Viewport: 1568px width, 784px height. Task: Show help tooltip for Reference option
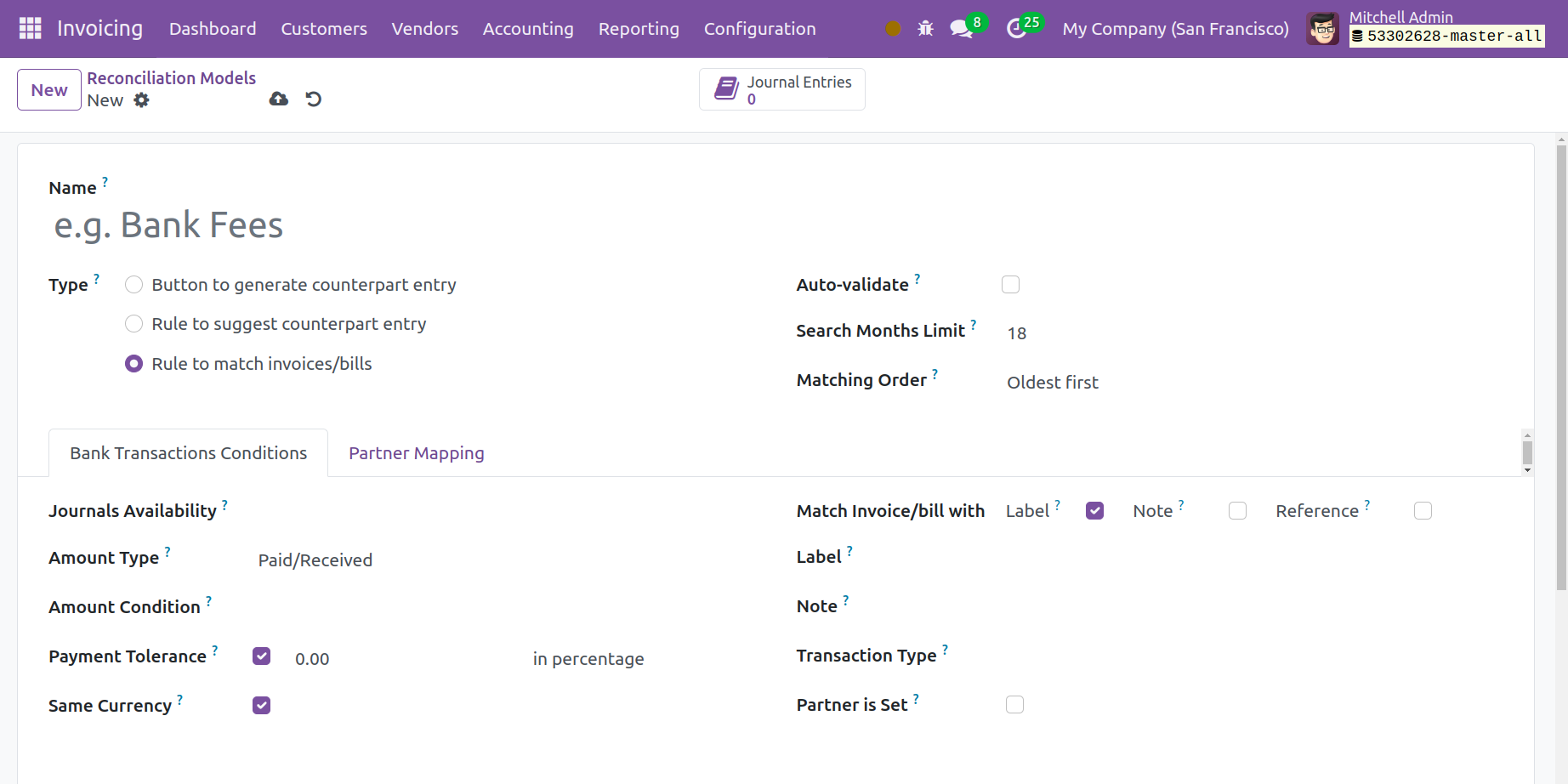pyautogui.click(x=1367, y=504)
